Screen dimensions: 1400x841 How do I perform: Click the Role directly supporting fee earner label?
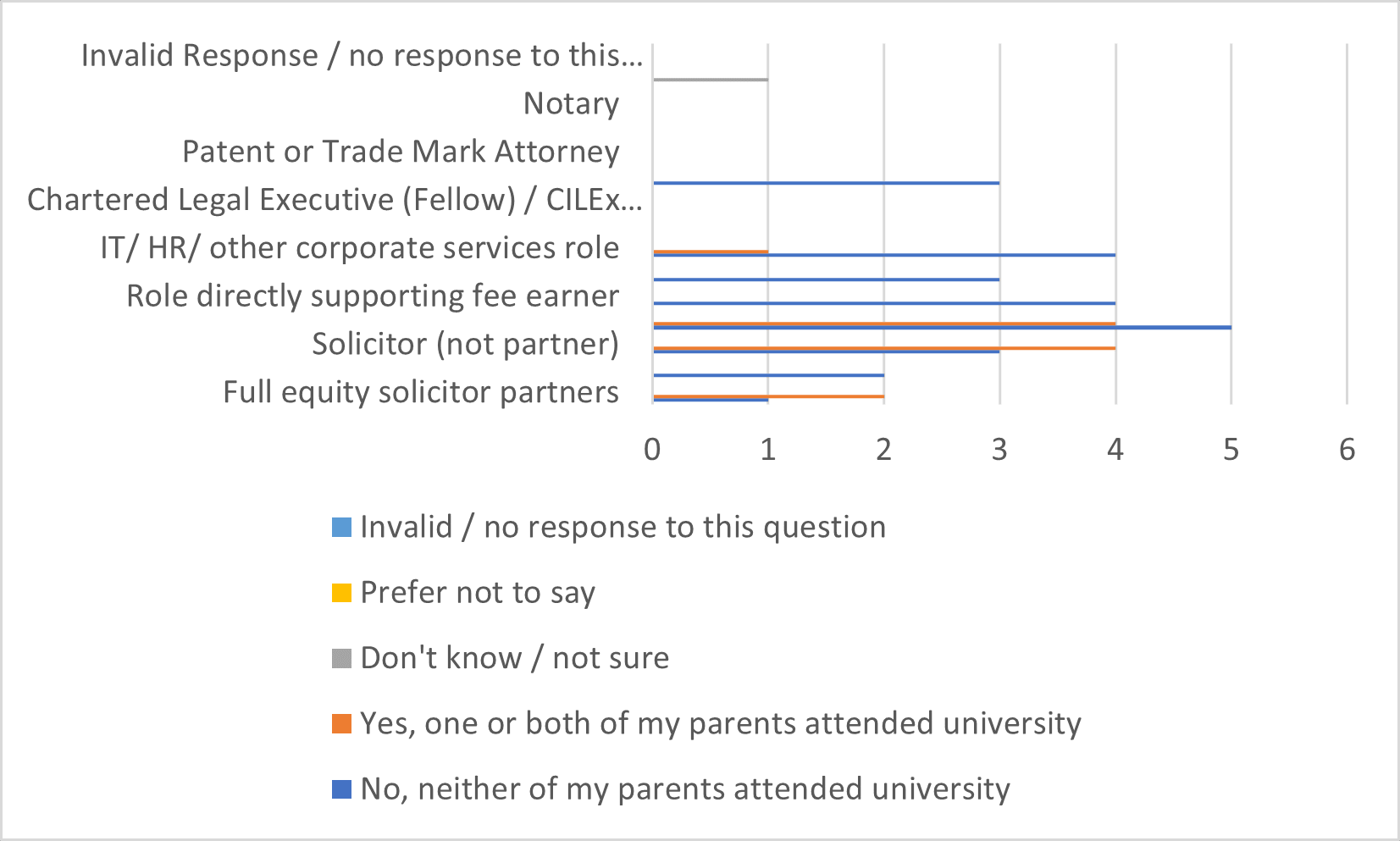373,296
